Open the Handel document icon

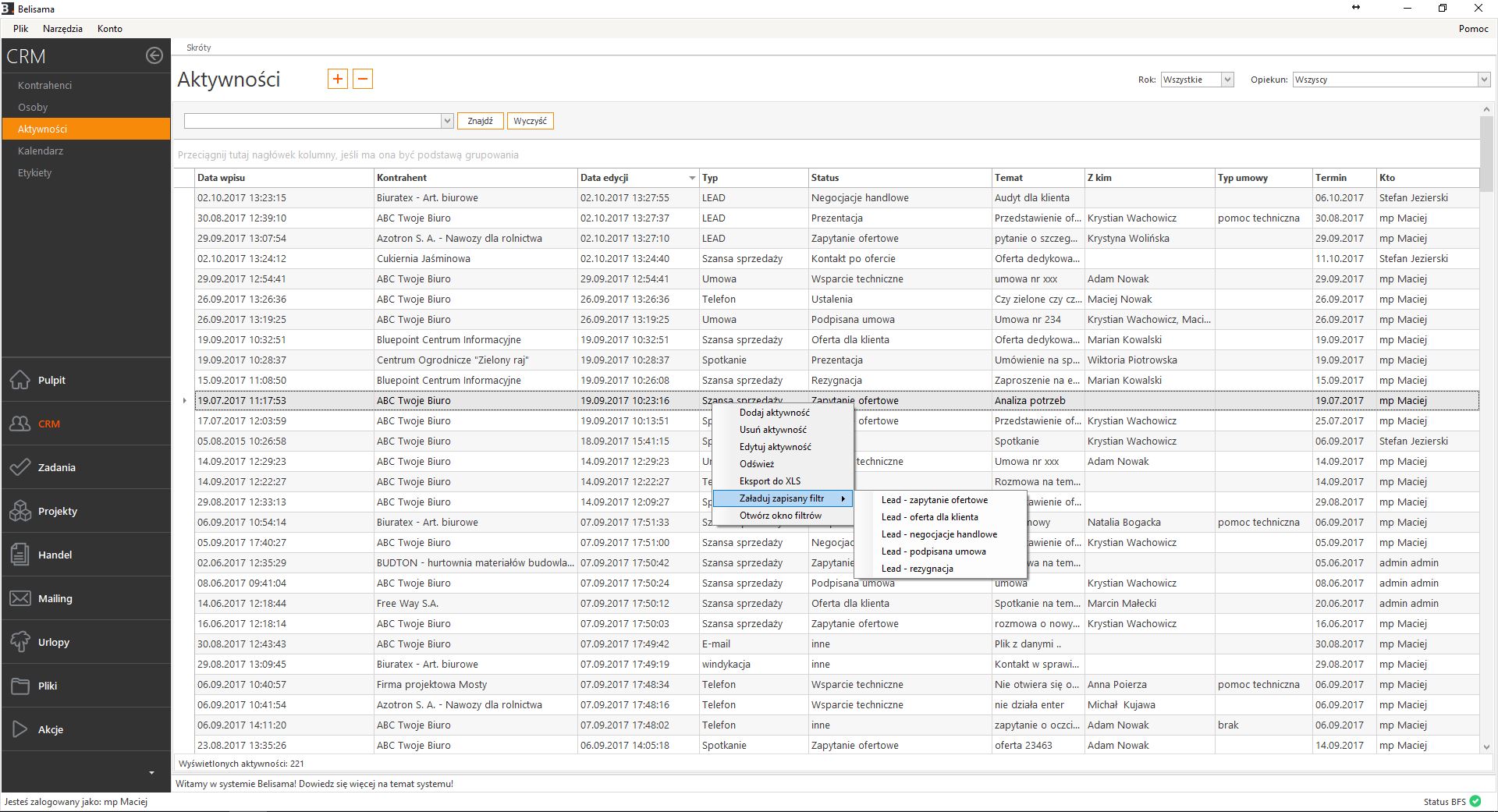pyautogui.click(x=20, y=555)
